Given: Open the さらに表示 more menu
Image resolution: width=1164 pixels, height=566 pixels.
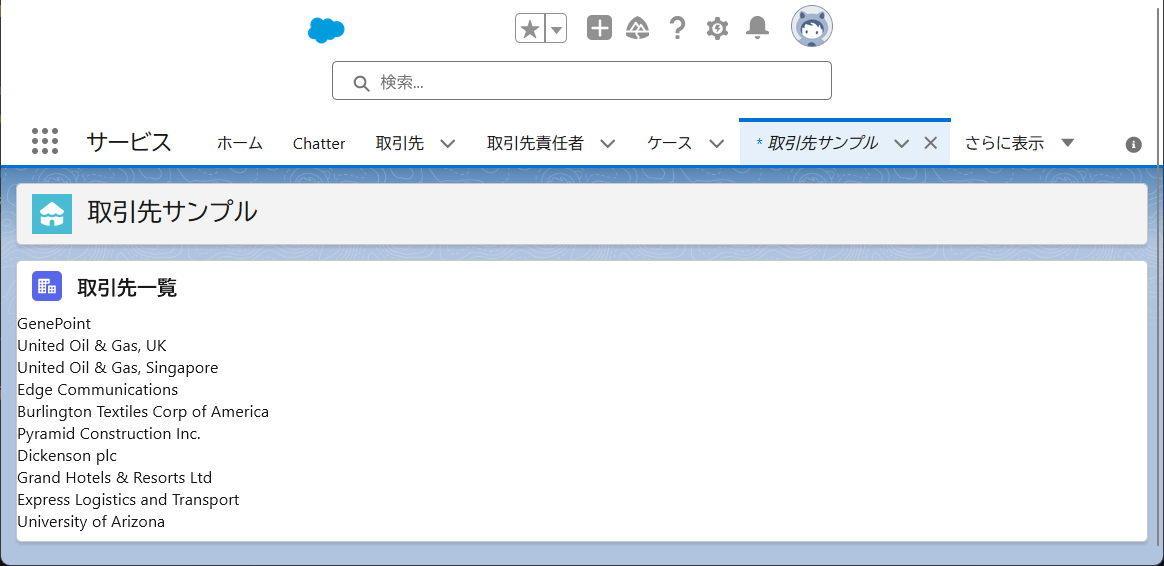Looking at the screenshot, I should [1020, 143].
